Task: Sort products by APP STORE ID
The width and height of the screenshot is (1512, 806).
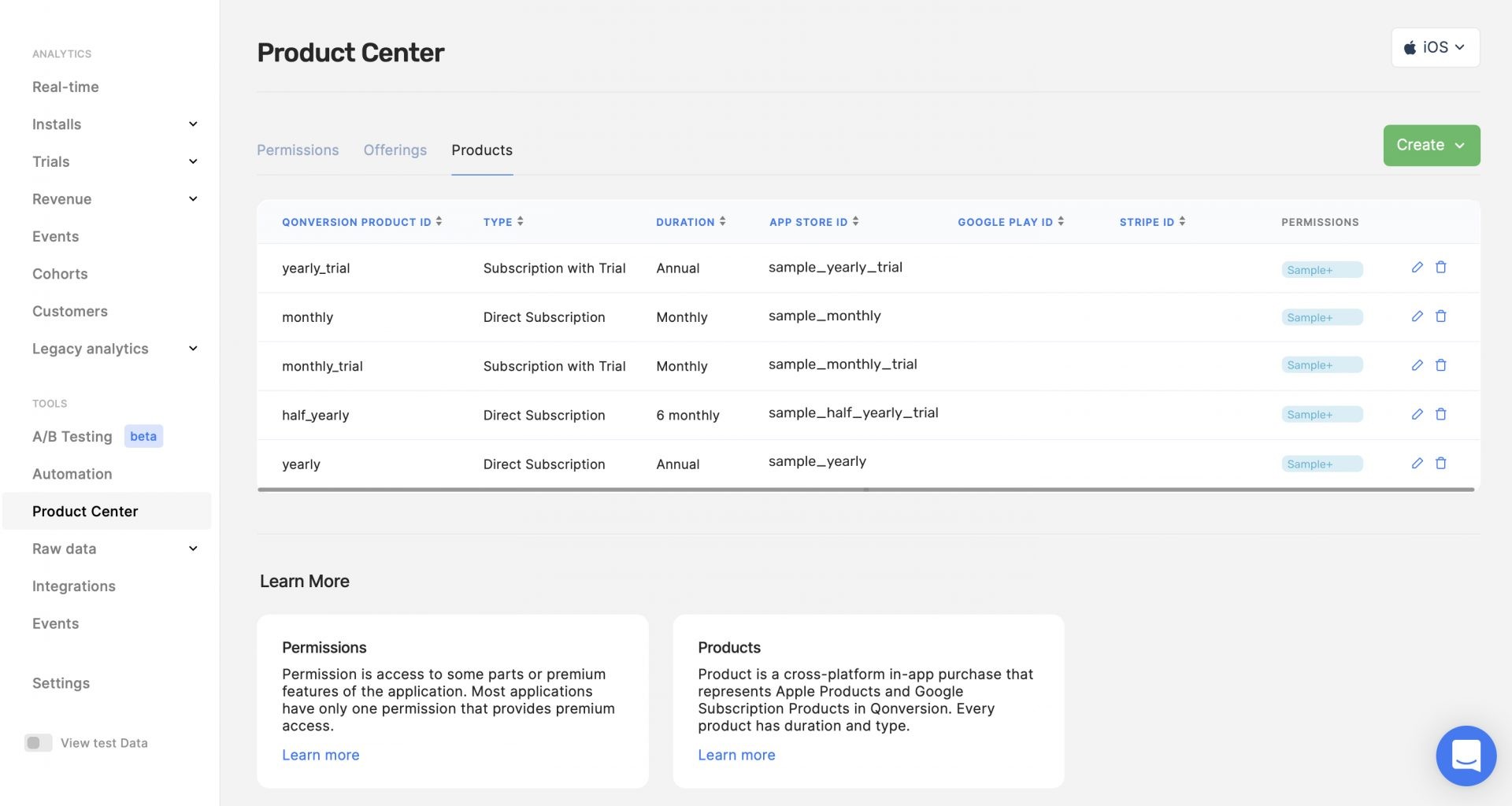Action: tap(856, 221)
